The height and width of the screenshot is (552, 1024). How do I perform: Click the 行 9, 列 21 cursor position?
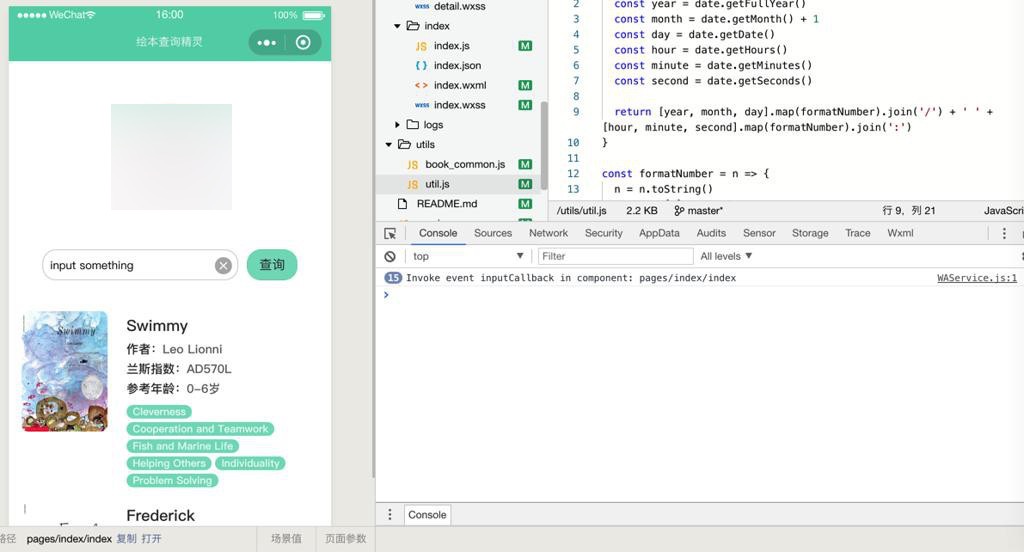(x=908, y=210)
